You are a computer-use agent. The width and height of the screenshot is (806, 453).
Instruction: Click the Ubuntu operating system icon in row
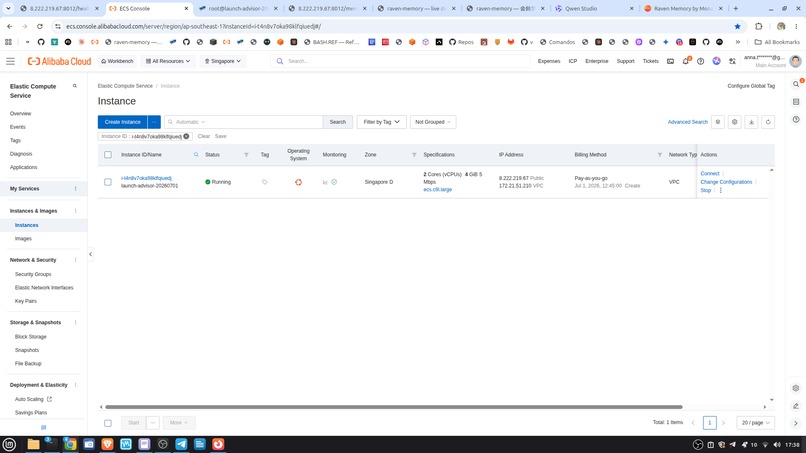298,182
